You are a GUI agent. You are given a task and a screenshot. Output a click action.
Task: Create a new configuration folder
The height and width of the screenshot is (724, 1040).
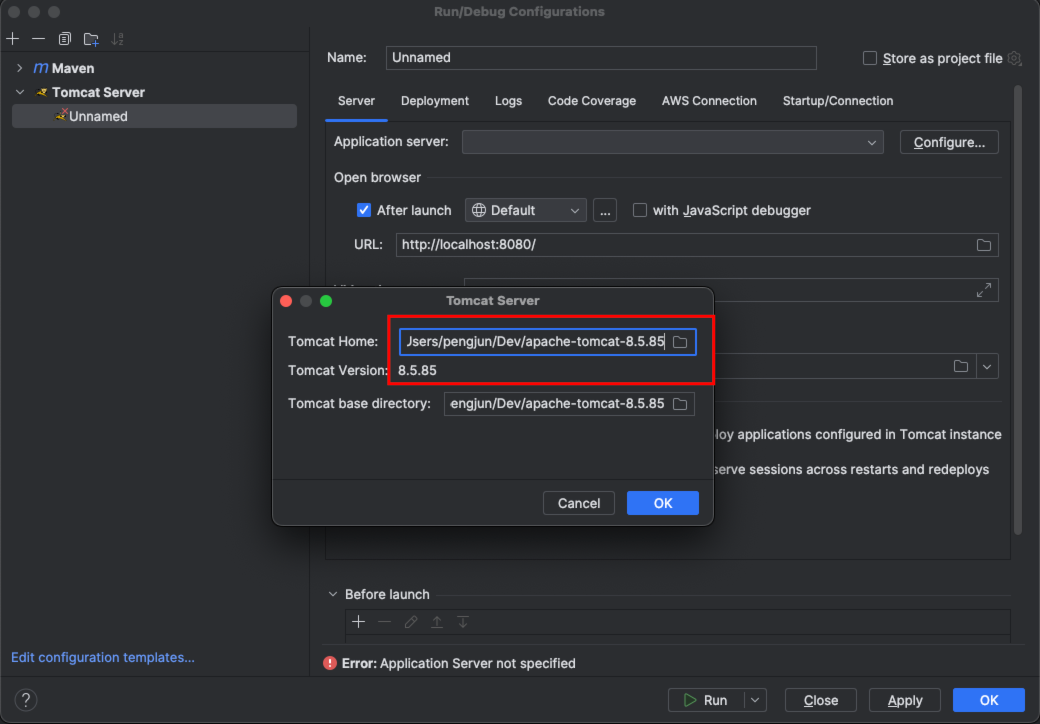91,39
